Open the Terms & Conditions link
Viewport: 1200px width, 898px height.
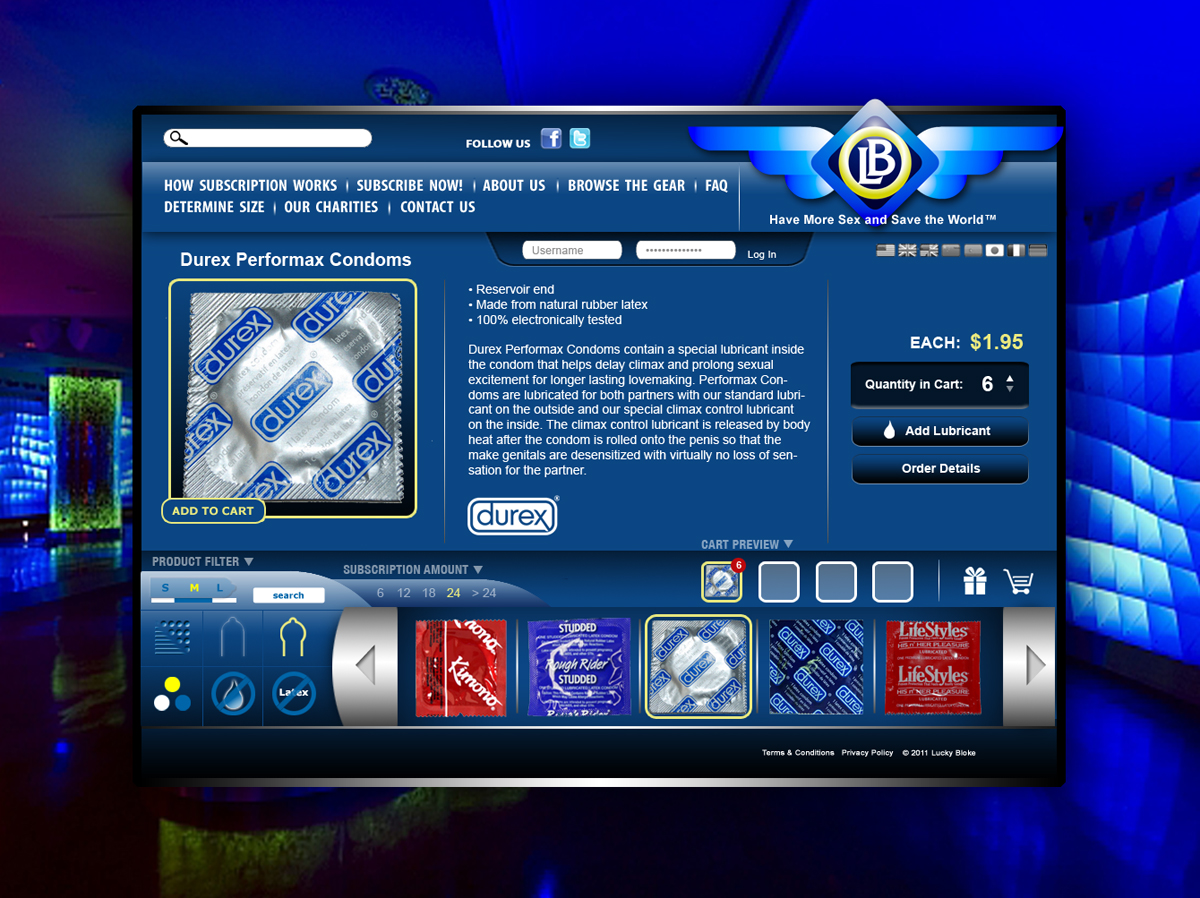798,752
